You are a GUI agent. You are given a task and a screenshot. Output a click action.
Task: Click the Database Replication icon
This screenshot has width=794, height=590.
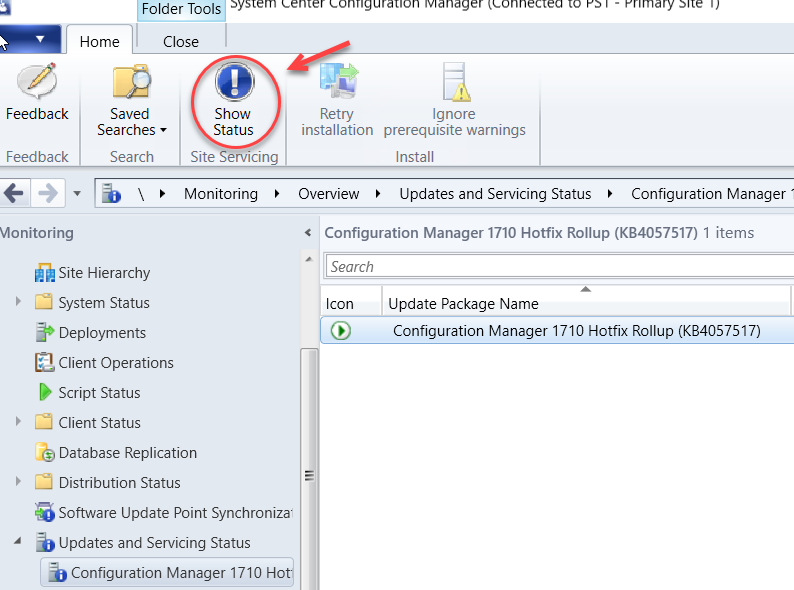tap(45, 452)
